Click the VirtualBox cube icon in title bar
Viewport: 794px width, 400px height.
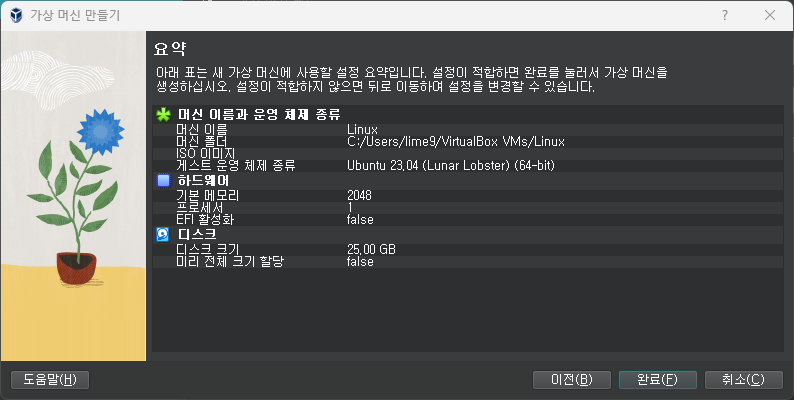point(16,15)
